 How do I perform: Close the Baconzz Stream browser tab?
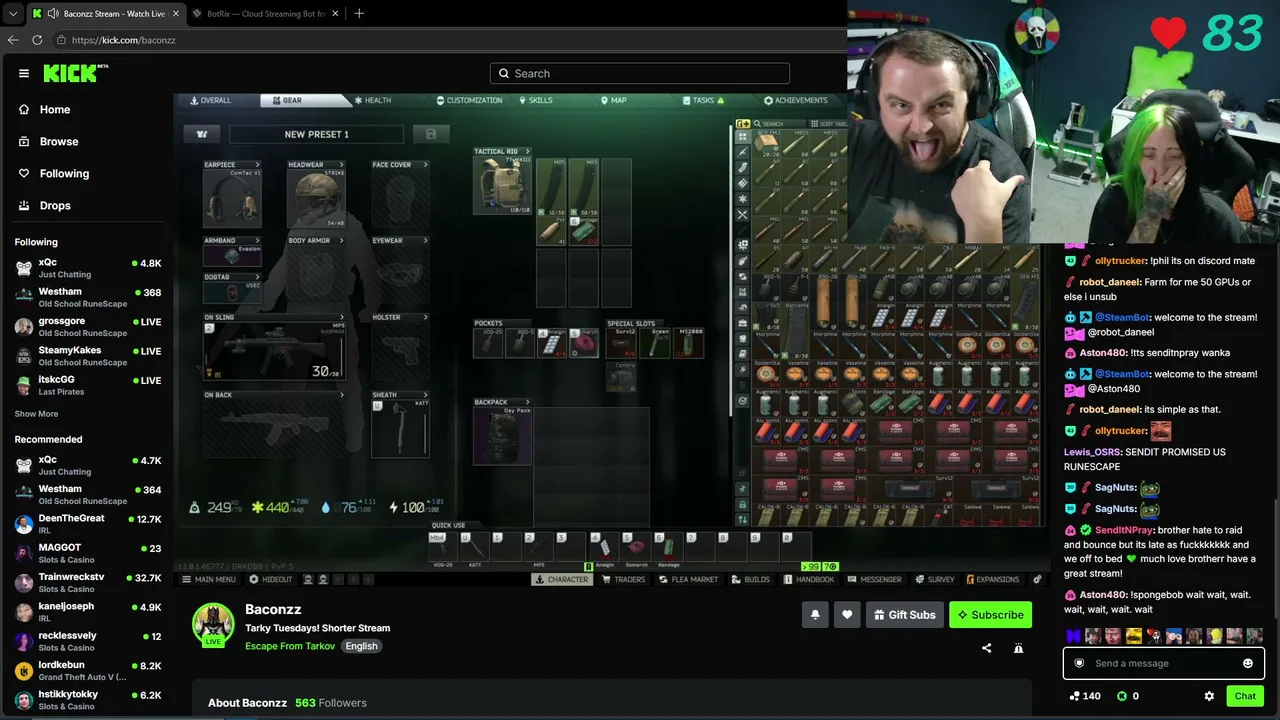click(x=174, y=13)
